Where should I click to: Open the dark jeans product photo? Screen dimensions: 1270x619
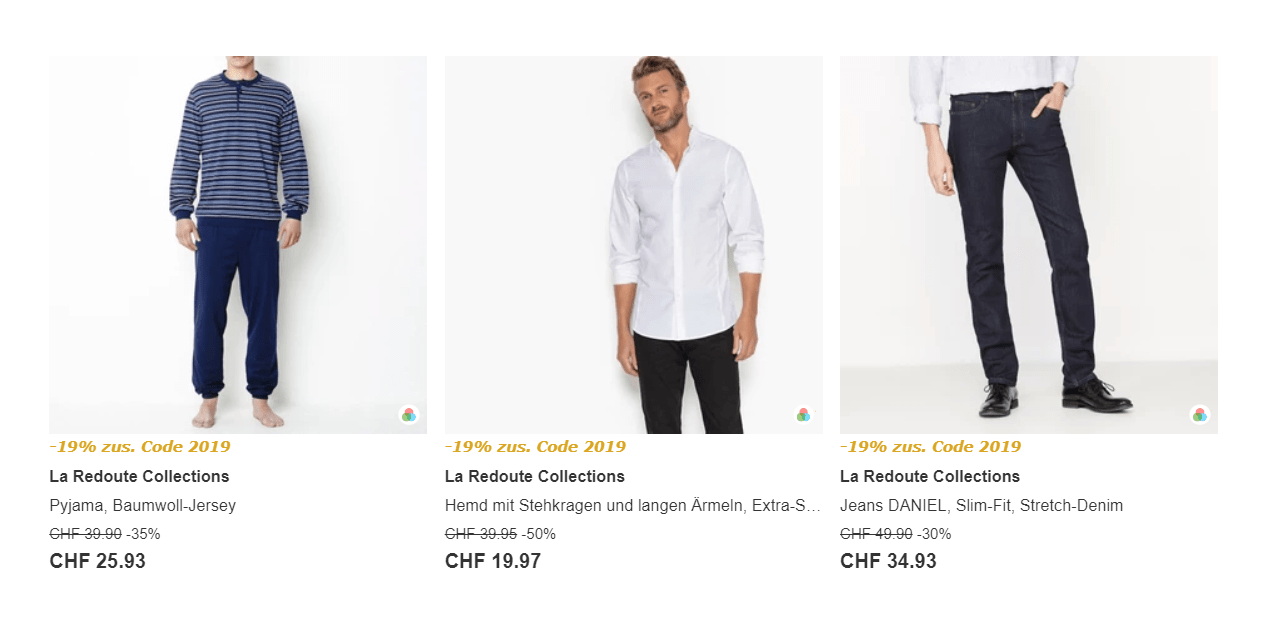point(1029,244)
